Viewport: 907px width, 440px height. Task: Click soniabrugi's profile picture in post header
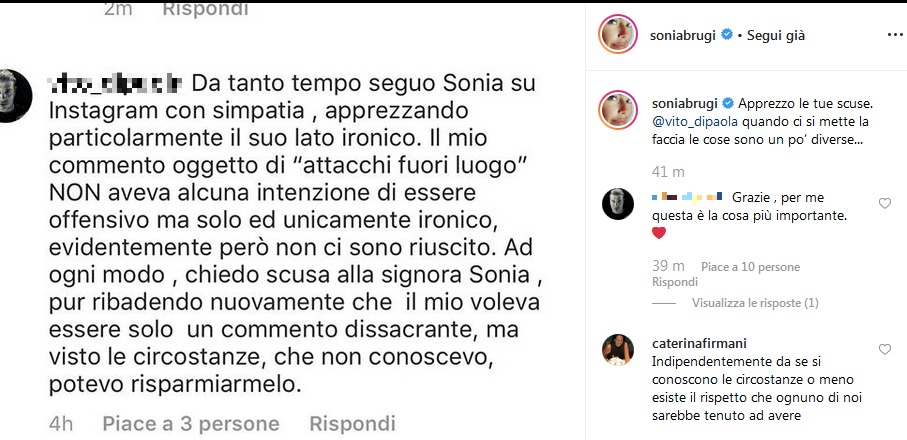click(617, 36)
